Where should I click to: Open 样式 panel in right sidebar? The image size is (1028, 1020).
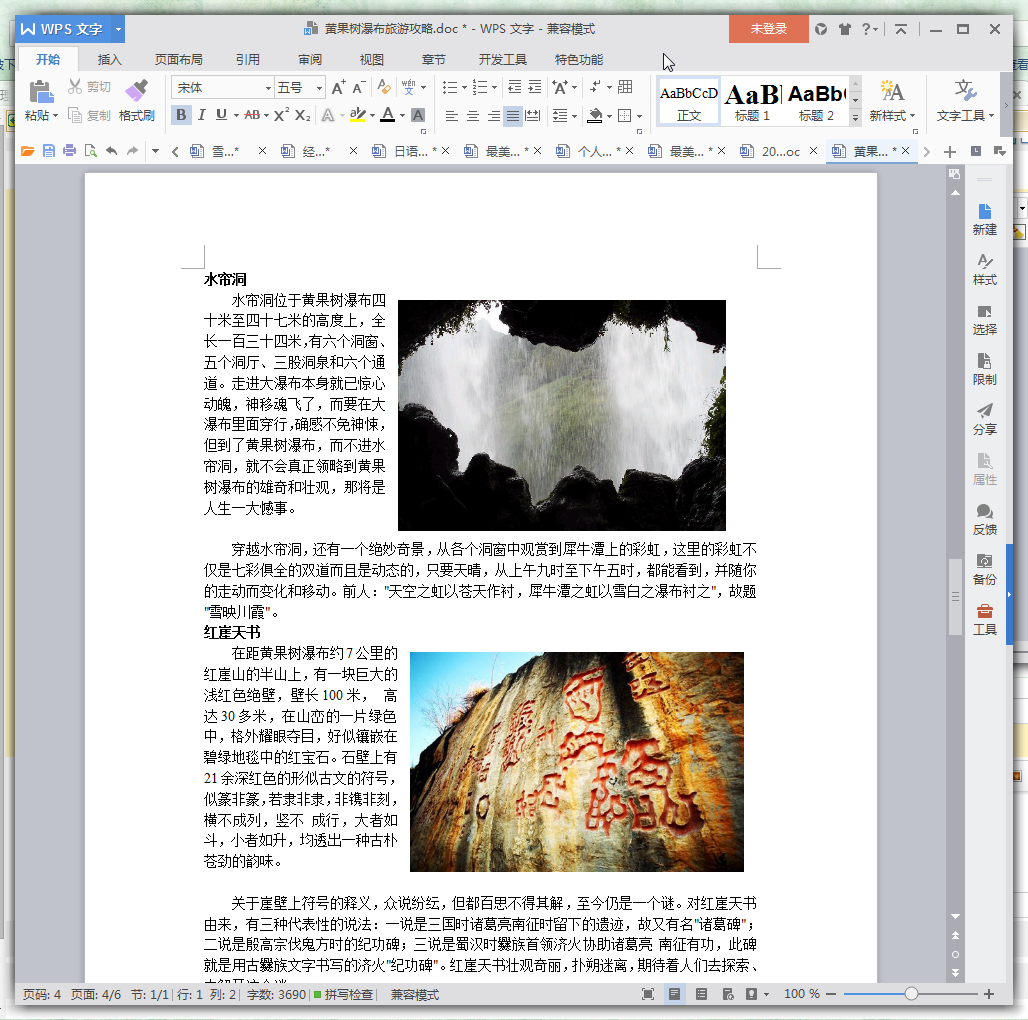984,269
